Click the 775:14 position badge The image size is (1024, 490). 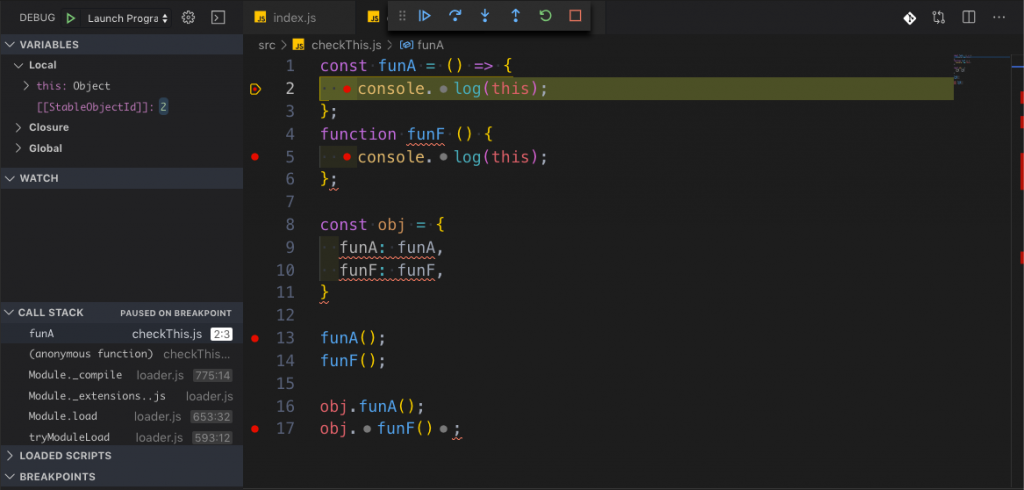[213, 376]
